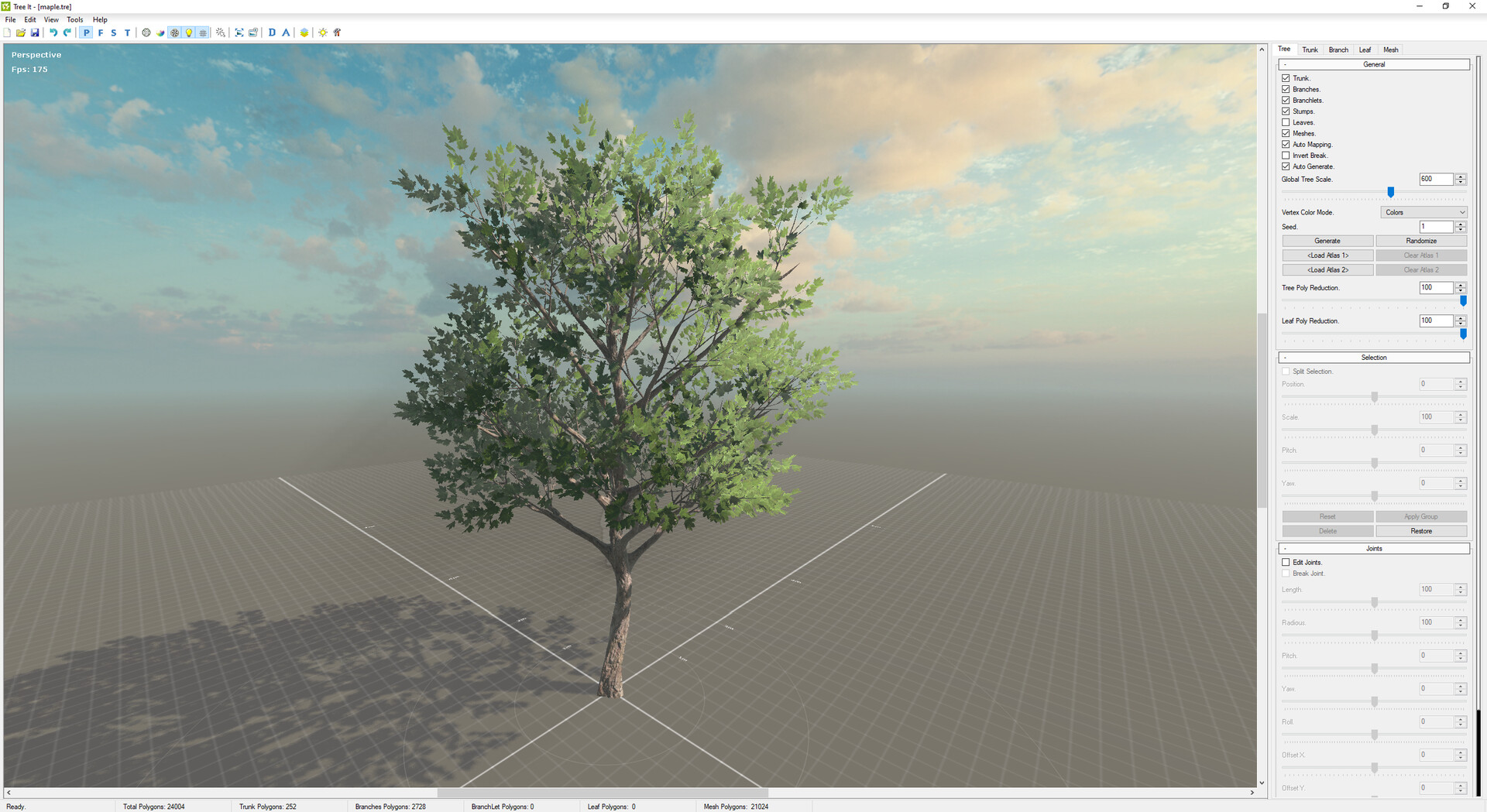Click the stacked layers icon in toolbar

[304, 33]
